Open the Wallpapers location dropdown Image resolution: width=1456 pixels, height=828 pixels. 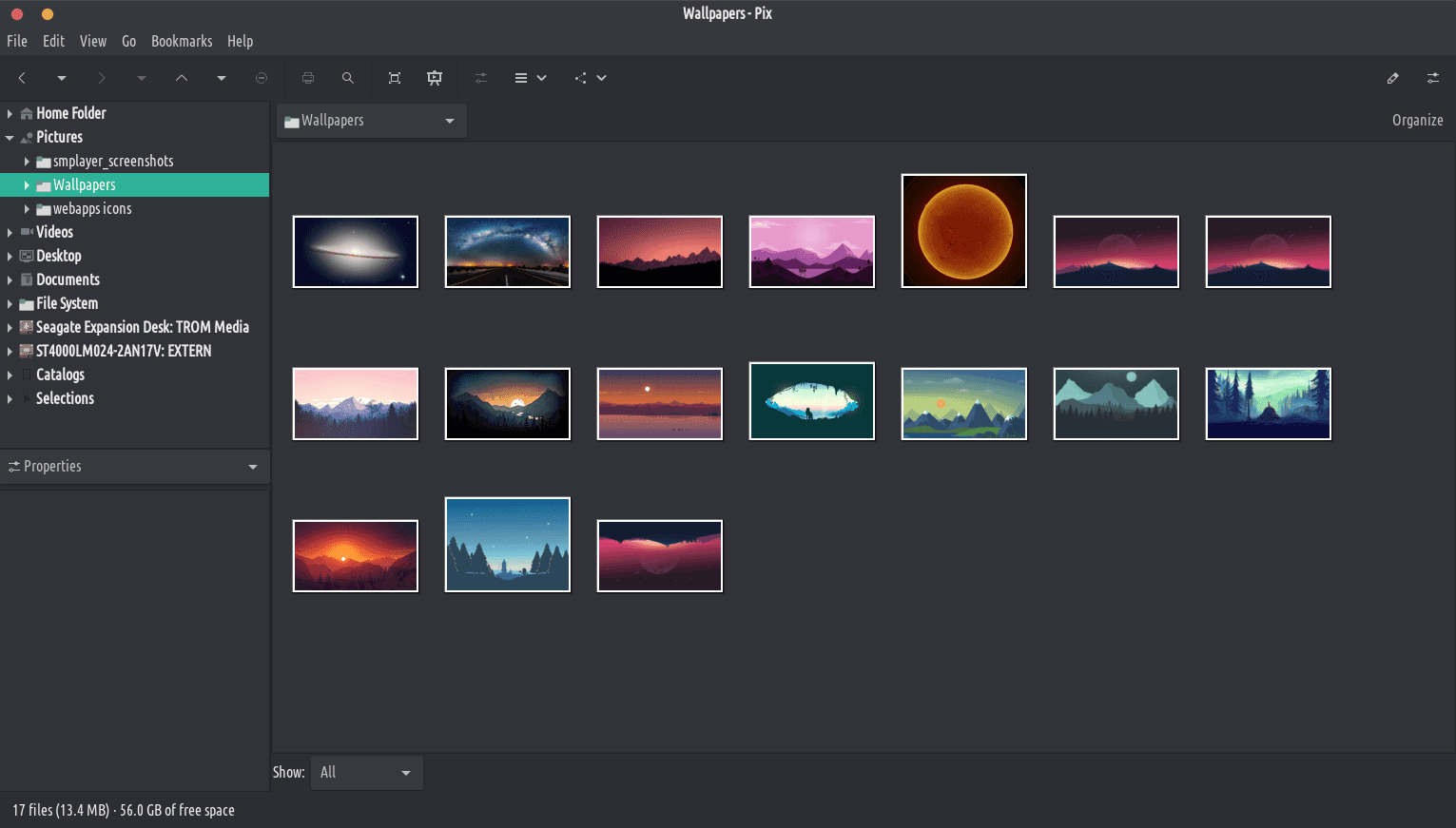coord(371,121)
